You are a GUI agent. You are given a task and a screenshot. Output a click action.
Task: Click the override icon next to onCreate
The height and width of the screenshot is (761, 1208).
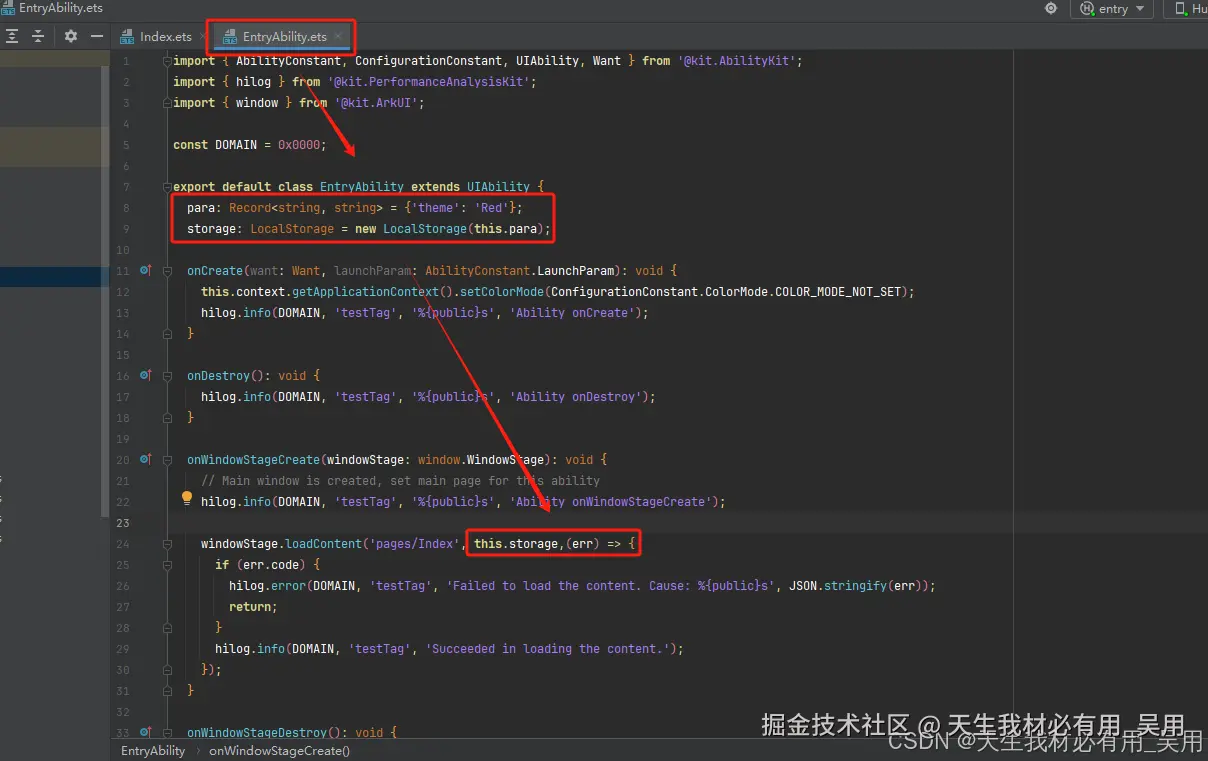[x=145, y=270]
